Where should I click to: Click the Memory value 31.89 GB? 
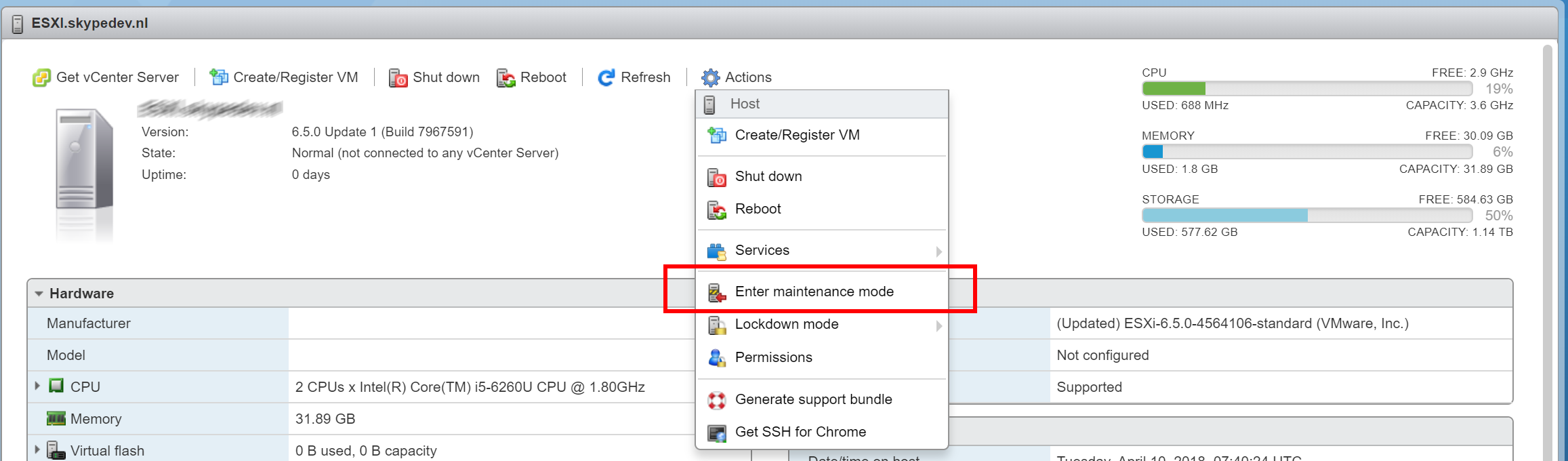pyautogui.click(x=325, y=419)
